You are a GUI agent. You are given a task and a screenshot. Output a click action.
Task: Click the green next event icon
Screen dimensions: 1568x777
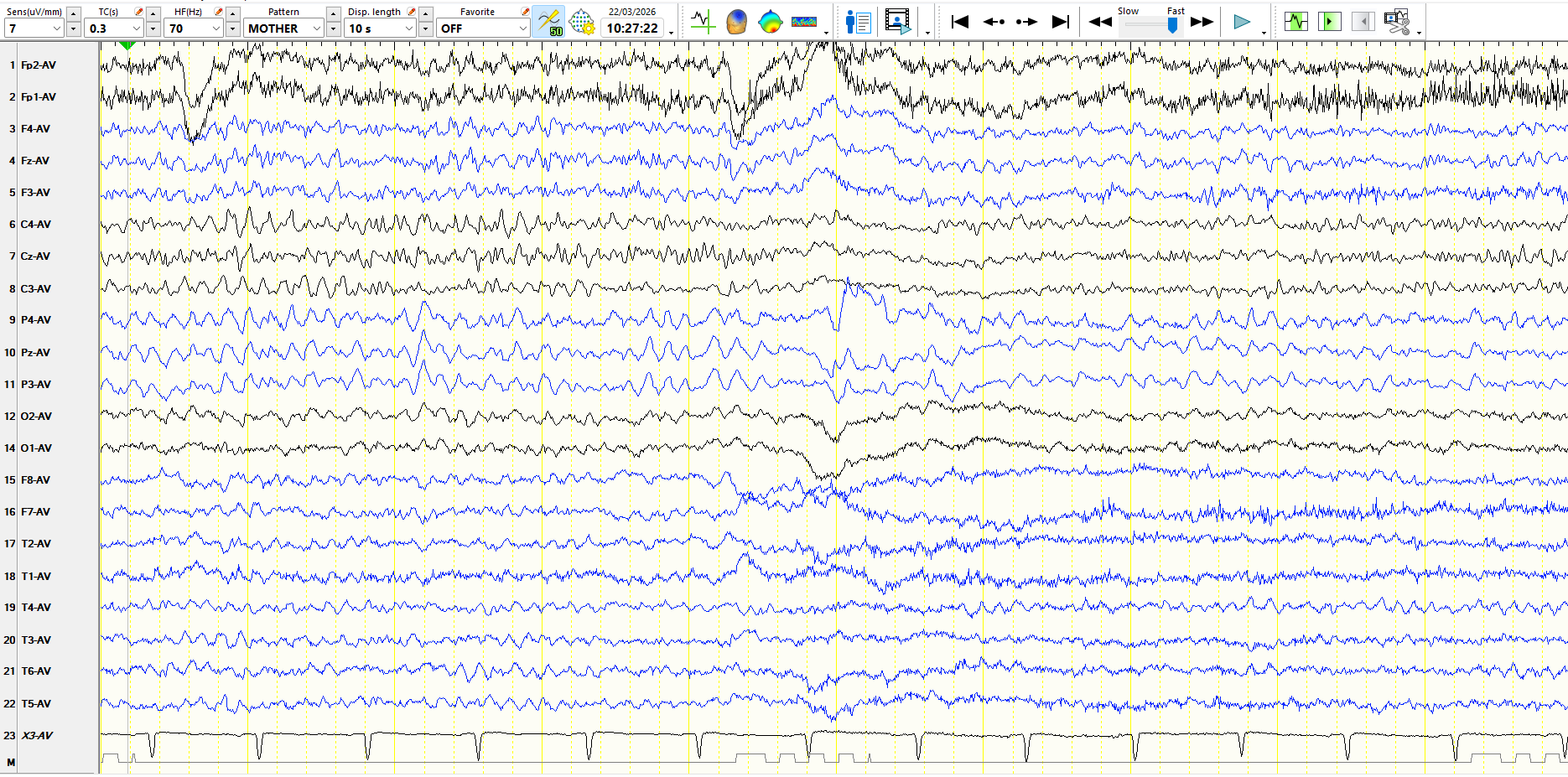tap(1330, 22)
